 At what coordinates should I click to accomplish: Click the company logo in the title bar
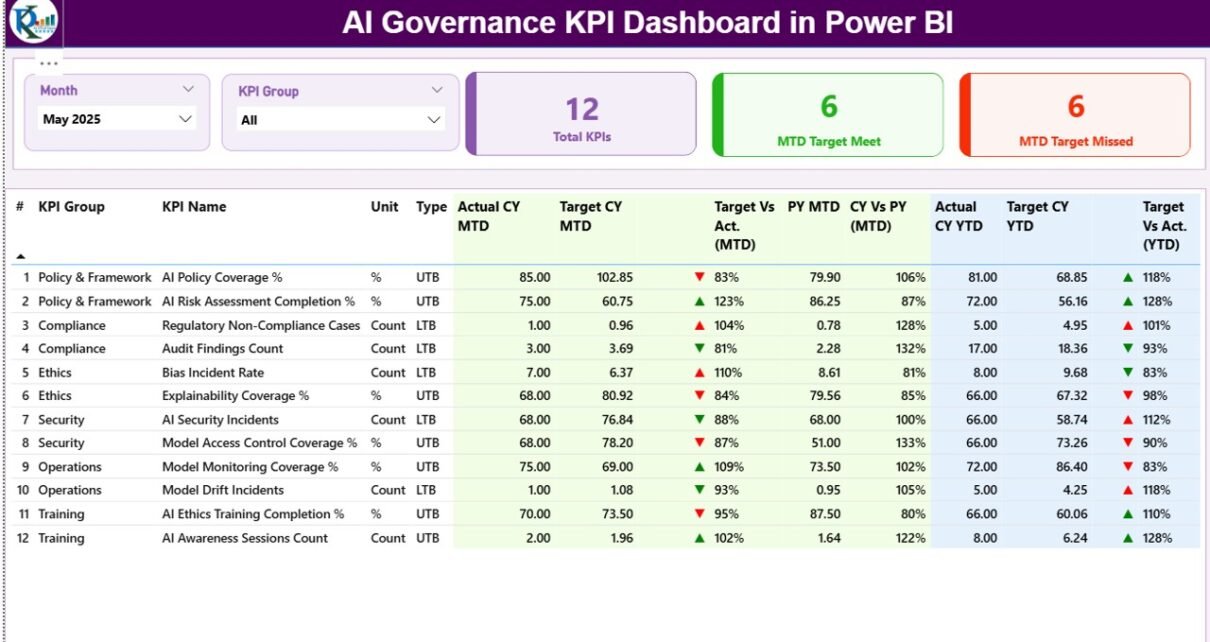(x=33, y=22)
